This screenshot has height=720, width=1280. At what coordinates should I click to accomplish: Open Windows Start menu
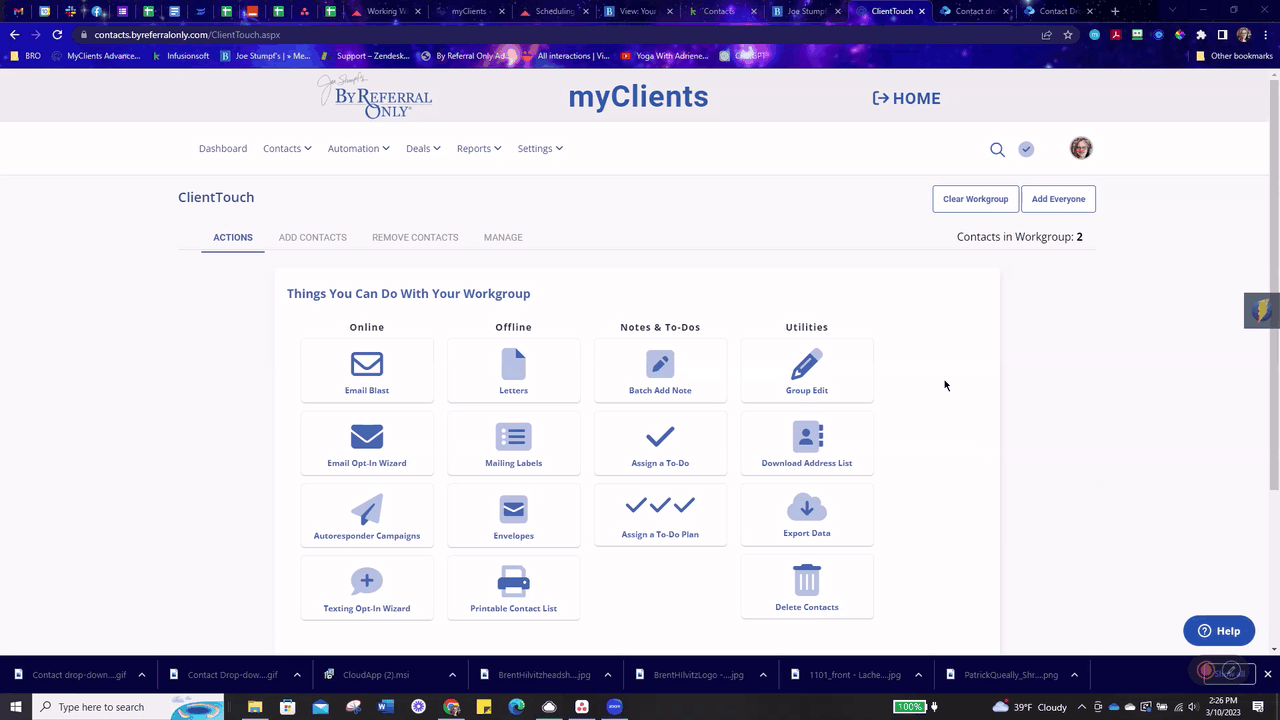pyautogui.click(x=16, y=707)
